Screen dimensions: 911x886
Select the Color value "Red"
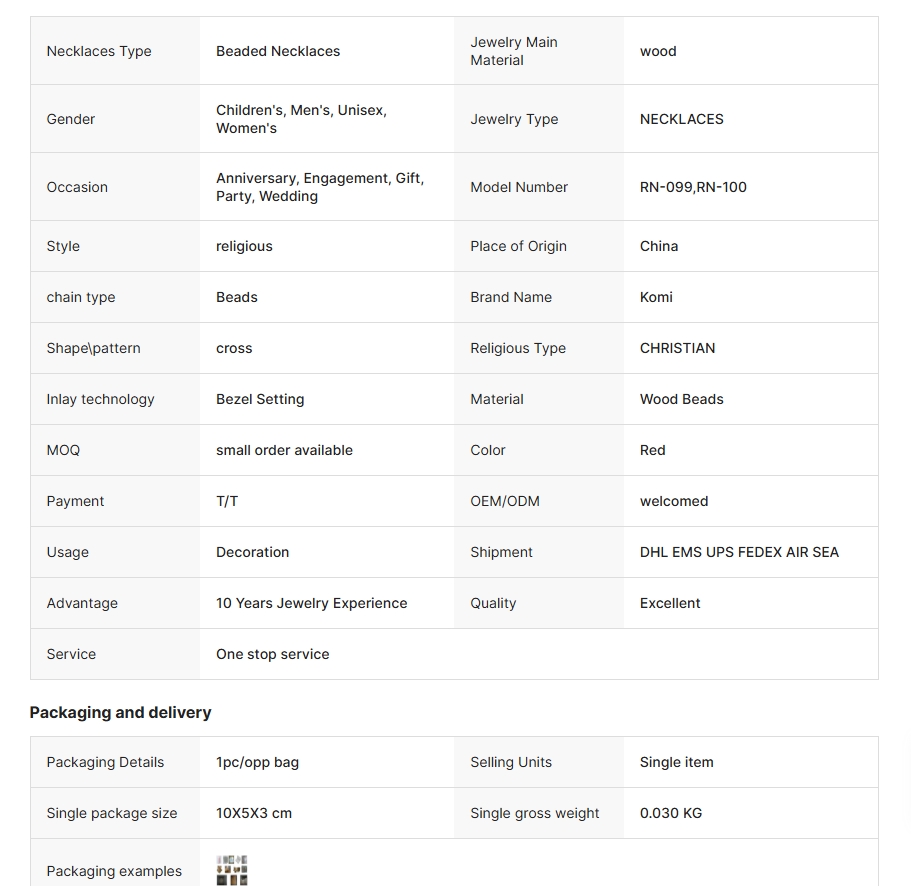pos(652,450)
